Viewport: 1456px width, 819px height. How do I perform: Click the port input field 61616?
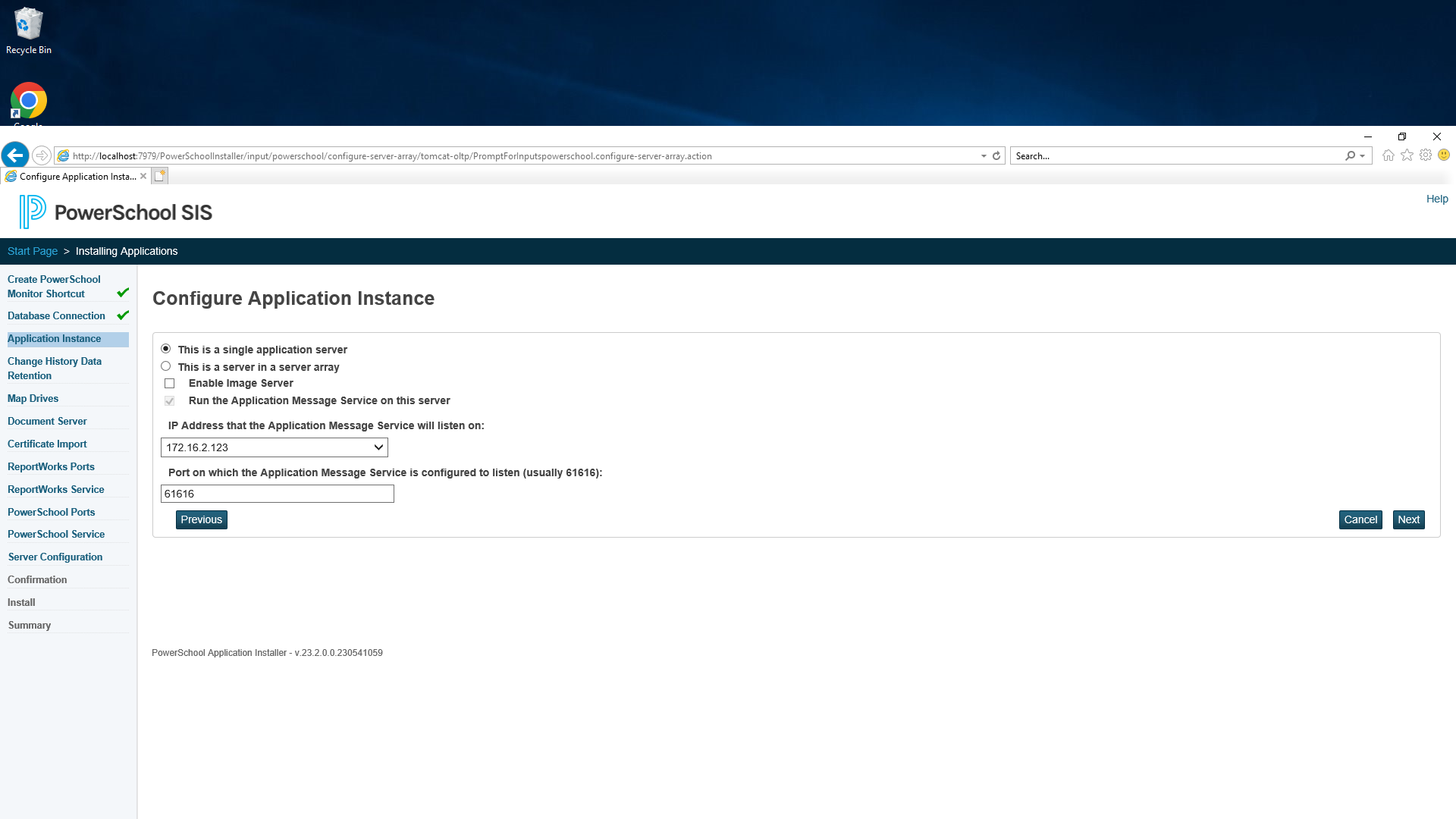pyautogui.click(x=278, y=494)
